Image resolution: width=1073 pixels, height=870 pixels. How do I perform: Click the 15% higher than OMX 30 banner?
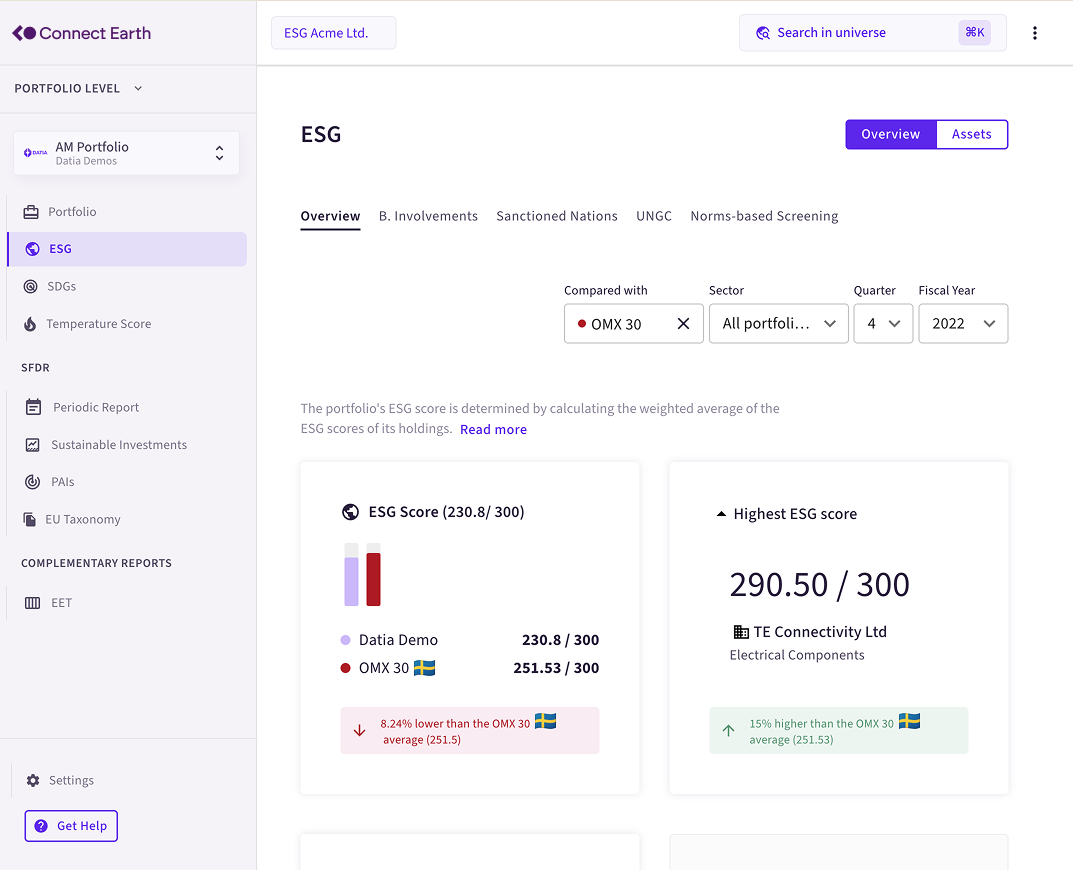(x=838, y=731)
